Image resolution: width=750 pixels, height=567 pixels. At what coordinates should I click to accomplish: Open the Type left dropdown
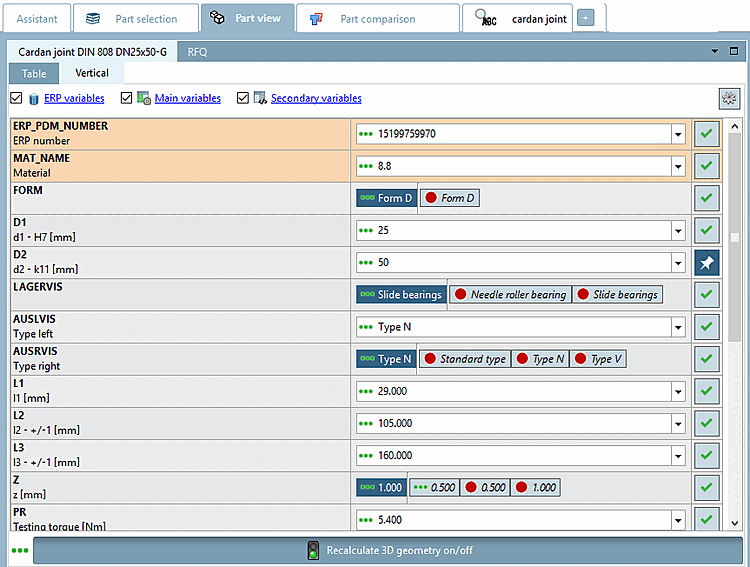point(678,327)
